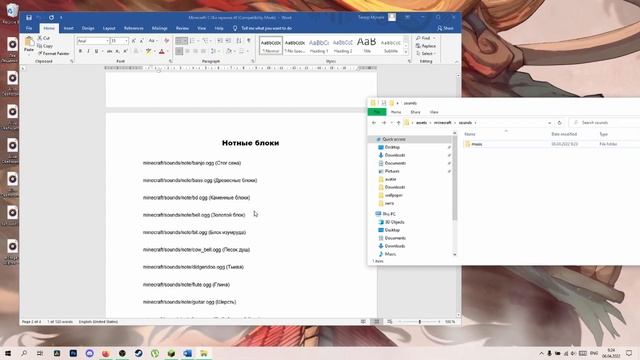Select the Heading 1 style

319,45
